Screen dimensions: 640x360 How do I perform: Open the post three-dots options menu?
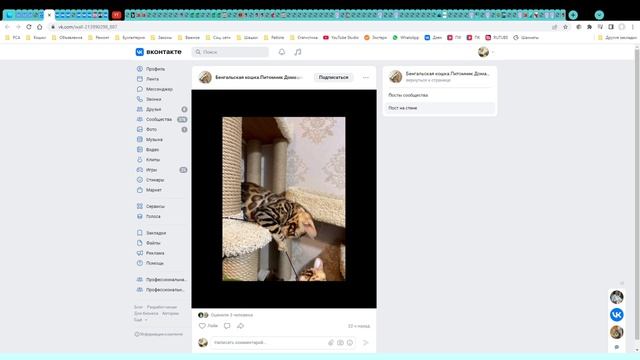(366, 77)
